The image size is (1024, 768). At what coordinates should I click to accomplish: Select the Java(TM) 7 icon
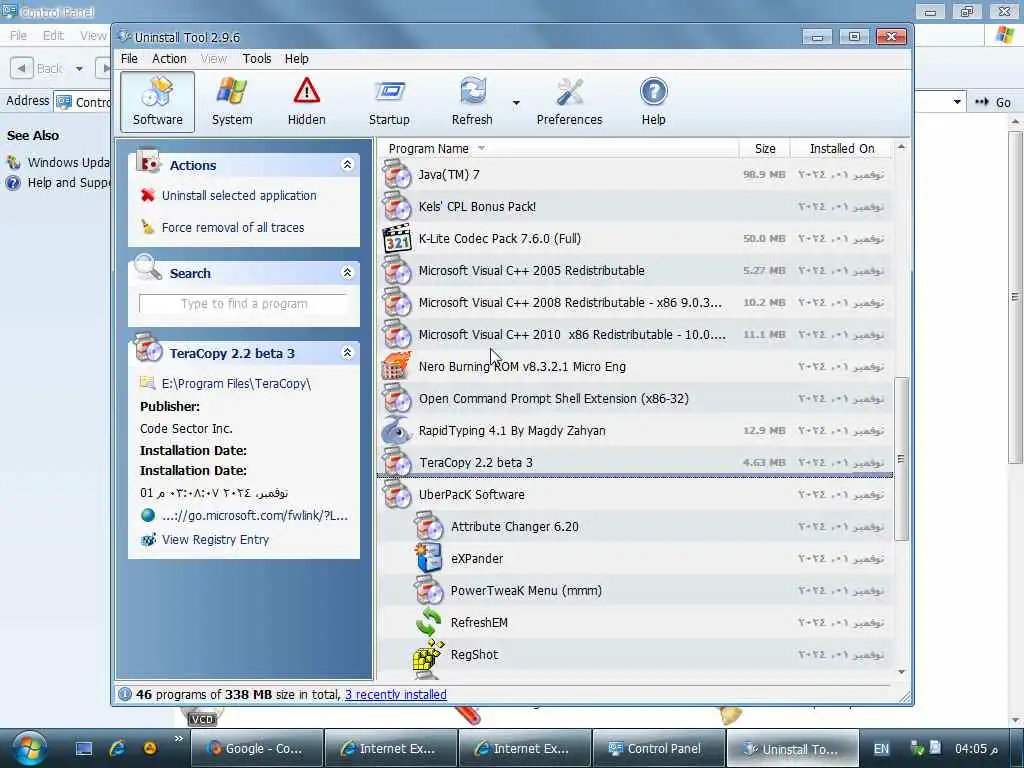[x=396, y=174]
